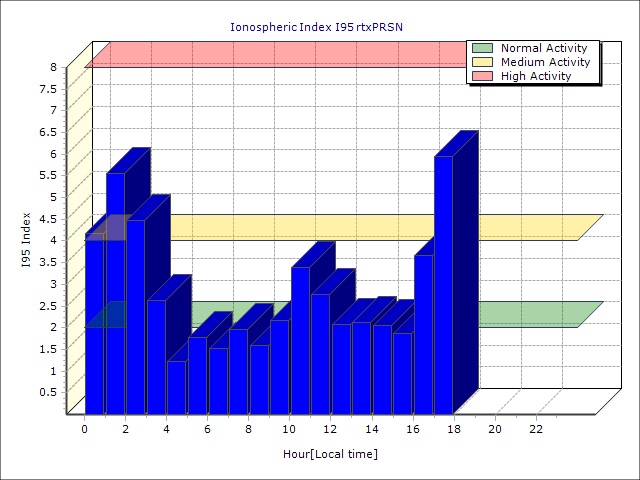The height and width of the screenshot is (480, 640).
Task: Pick the shortest bar at hour 4
Action: point(176,387)
